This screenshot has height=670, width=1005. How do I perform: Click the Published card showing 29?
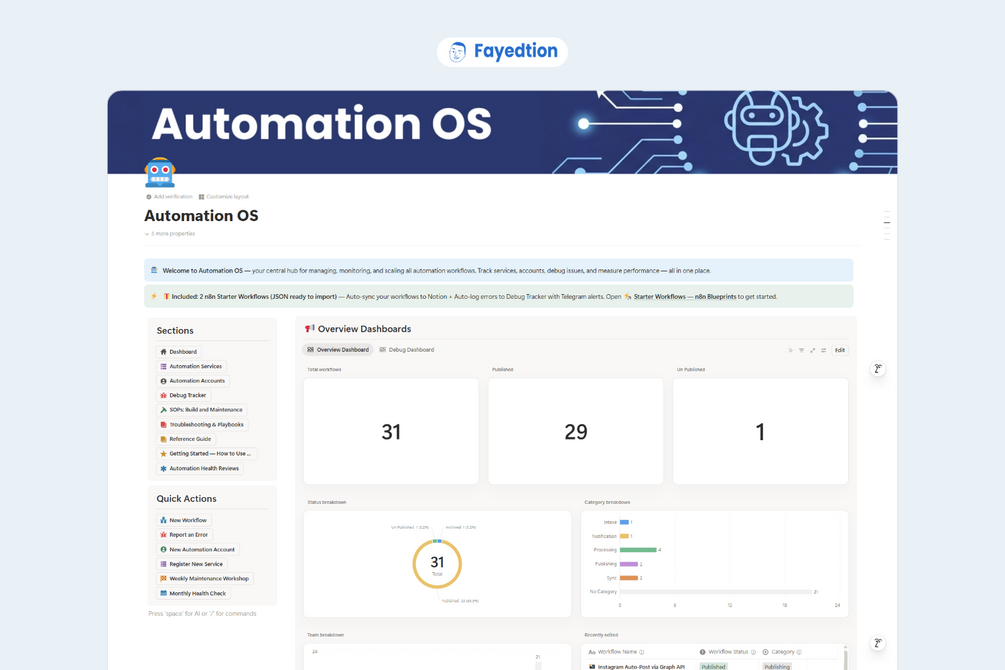pos(576,431)
